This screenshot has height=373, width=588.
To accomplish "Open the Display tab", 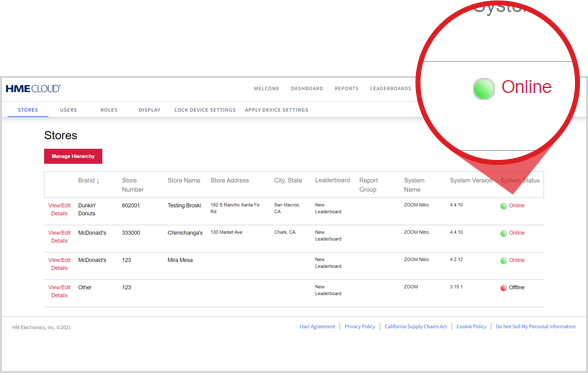I will (x=149, y=110).
